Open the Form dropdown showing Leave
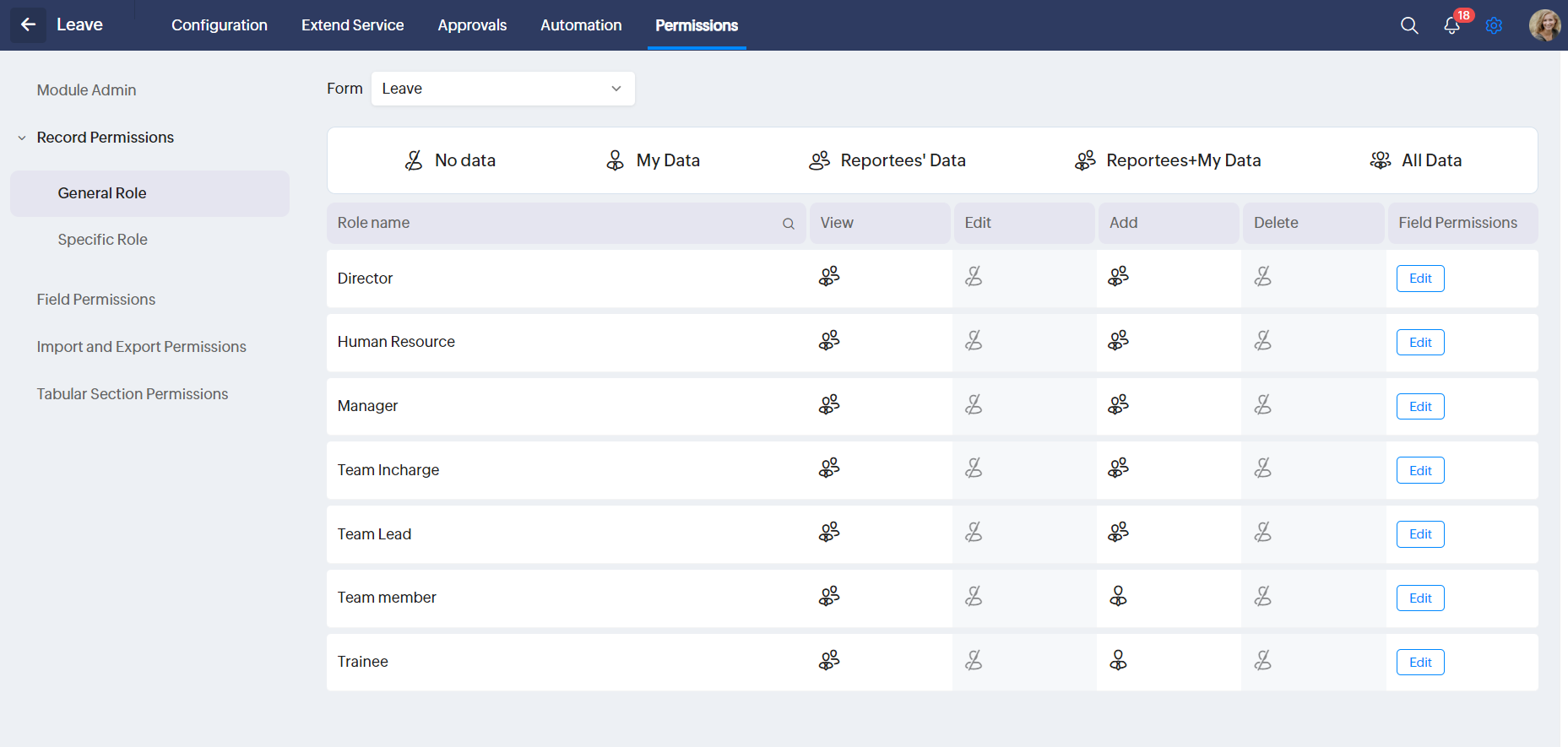 (x=502, y=89)
